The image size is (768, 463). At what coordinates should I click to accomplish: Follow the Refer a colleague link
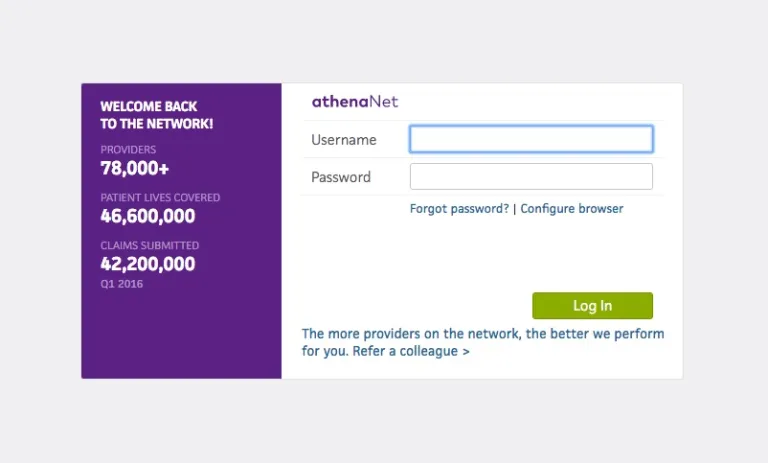(x=411, y=352)
